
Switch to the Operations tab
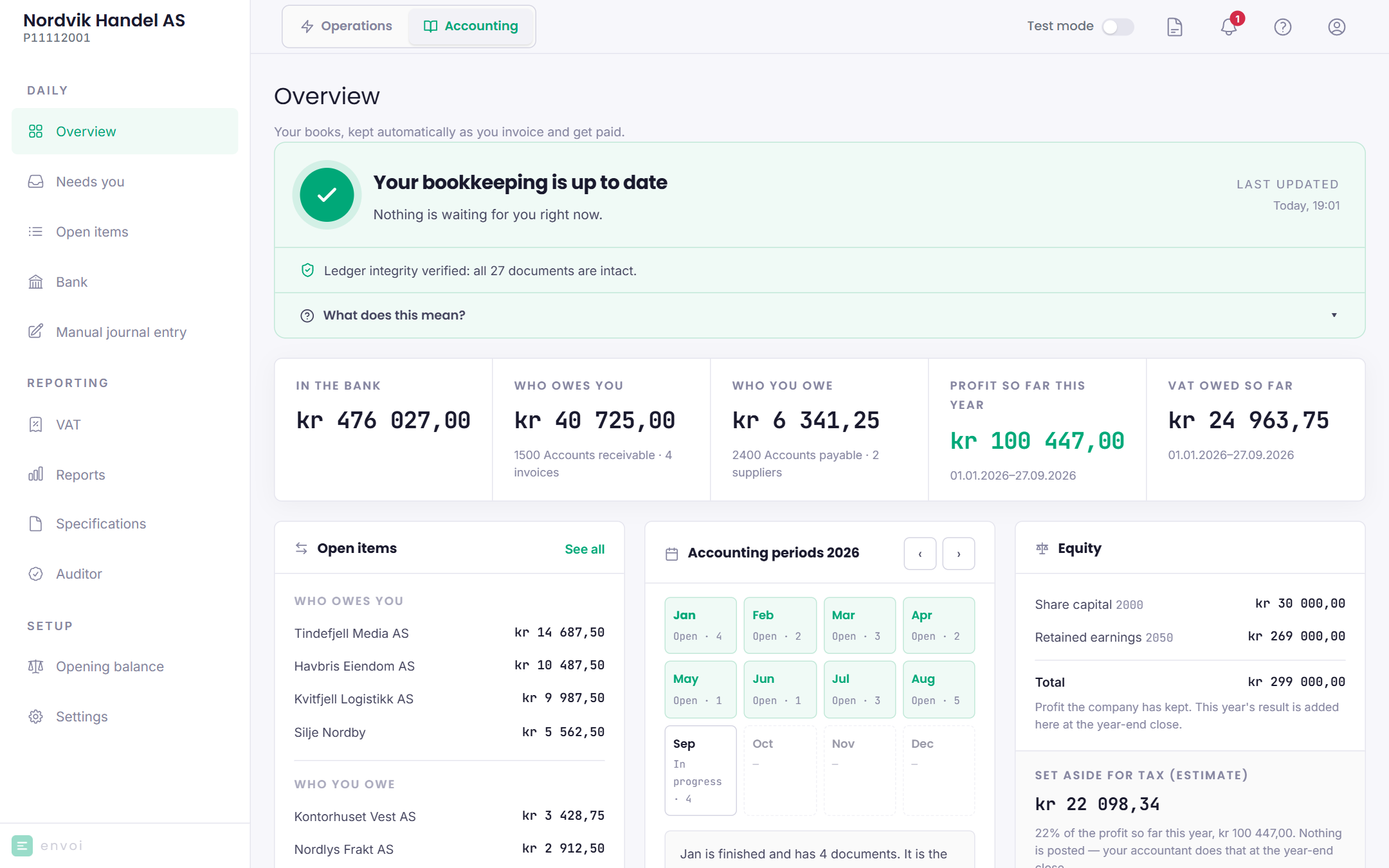coord(346,26)
